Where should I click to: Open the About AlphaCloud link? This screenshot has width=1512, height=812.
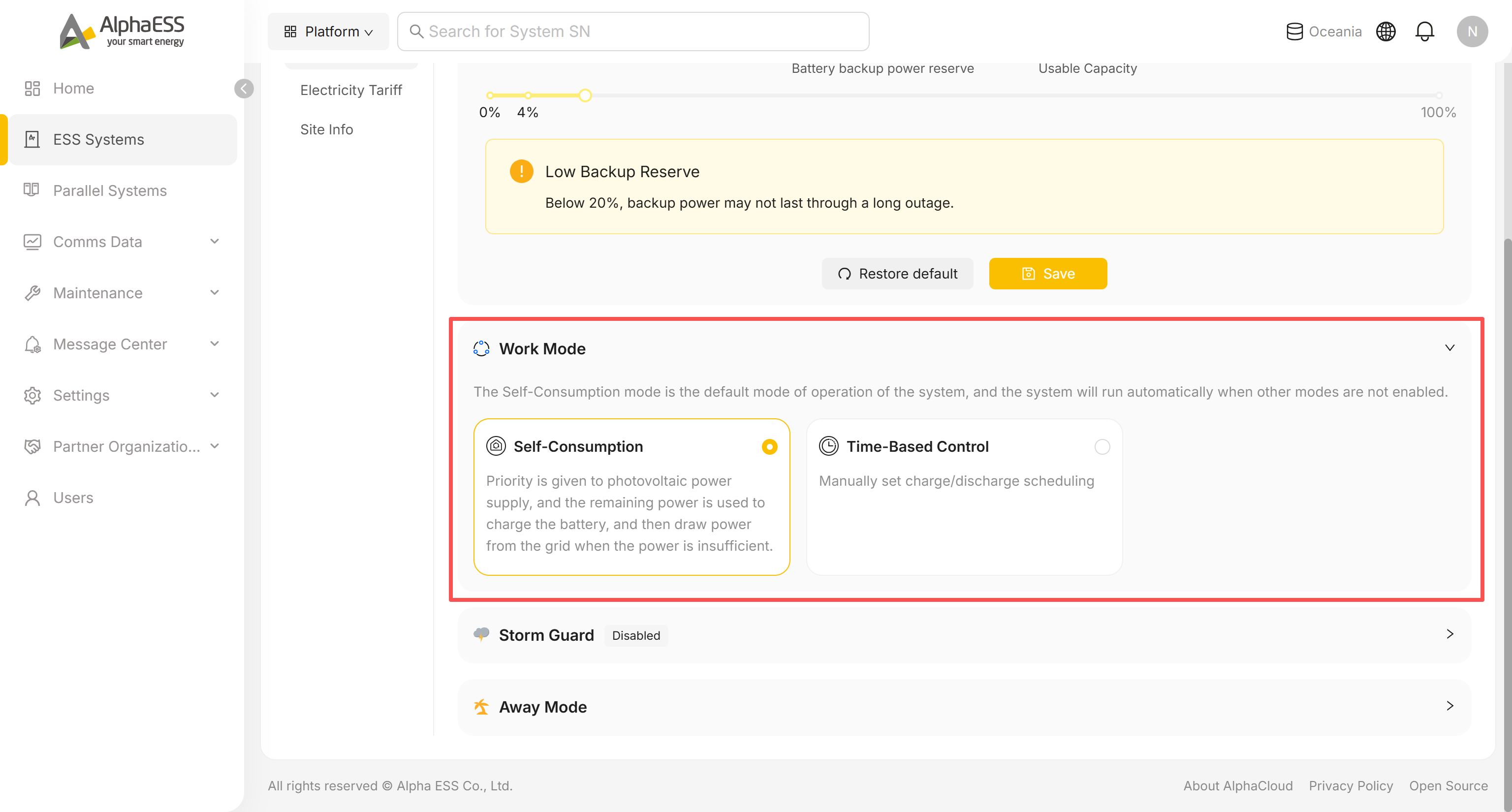point(1237,785)
